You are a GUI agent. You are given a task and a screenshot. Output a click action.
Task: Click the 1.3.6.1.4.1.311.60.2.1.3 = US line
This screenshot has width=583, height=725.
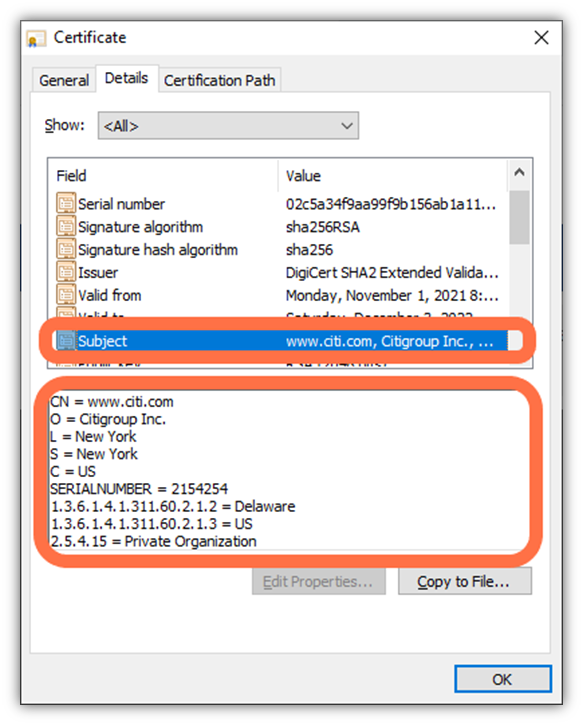tap(152, 524)
